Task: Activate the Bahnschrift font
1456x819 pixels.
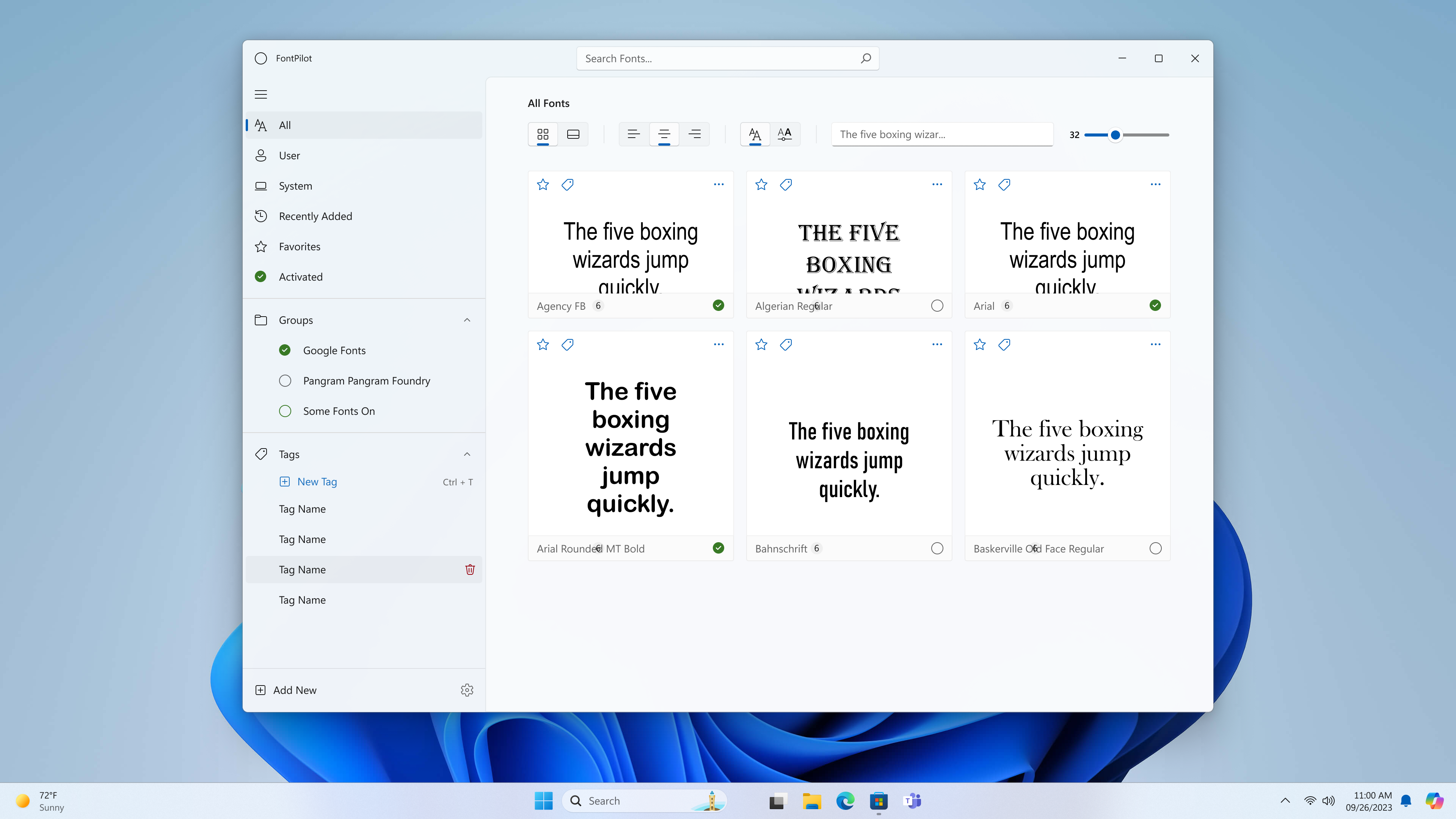Action: [937, 548]
